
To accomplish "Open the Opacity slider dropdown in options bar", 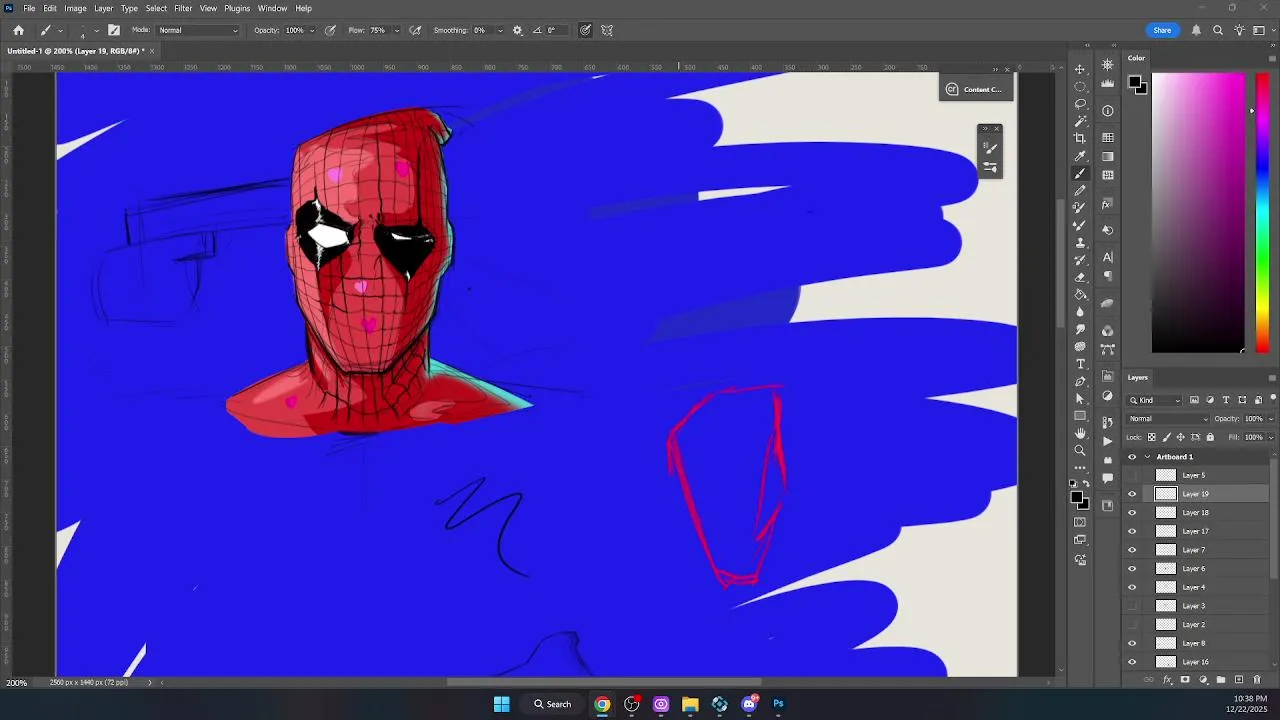I will (x=312, y=30).
